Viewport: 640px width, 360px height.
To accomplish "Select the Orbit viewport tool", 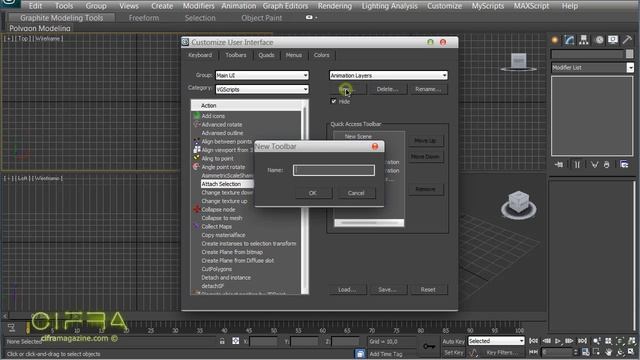I will tap(620, 352).
